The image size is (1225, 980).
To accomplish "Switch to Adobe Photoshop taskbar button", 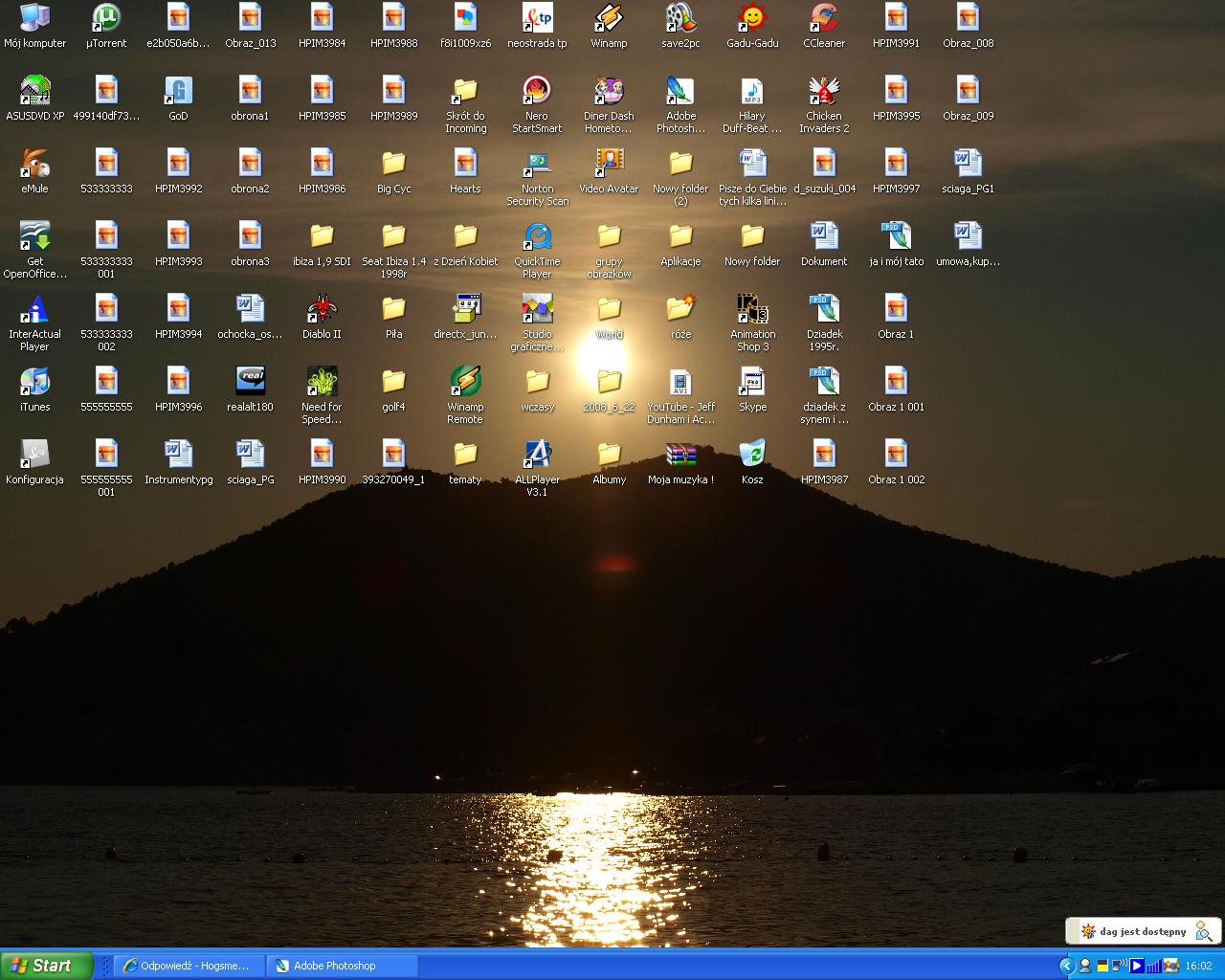I will tap(342, 966).
